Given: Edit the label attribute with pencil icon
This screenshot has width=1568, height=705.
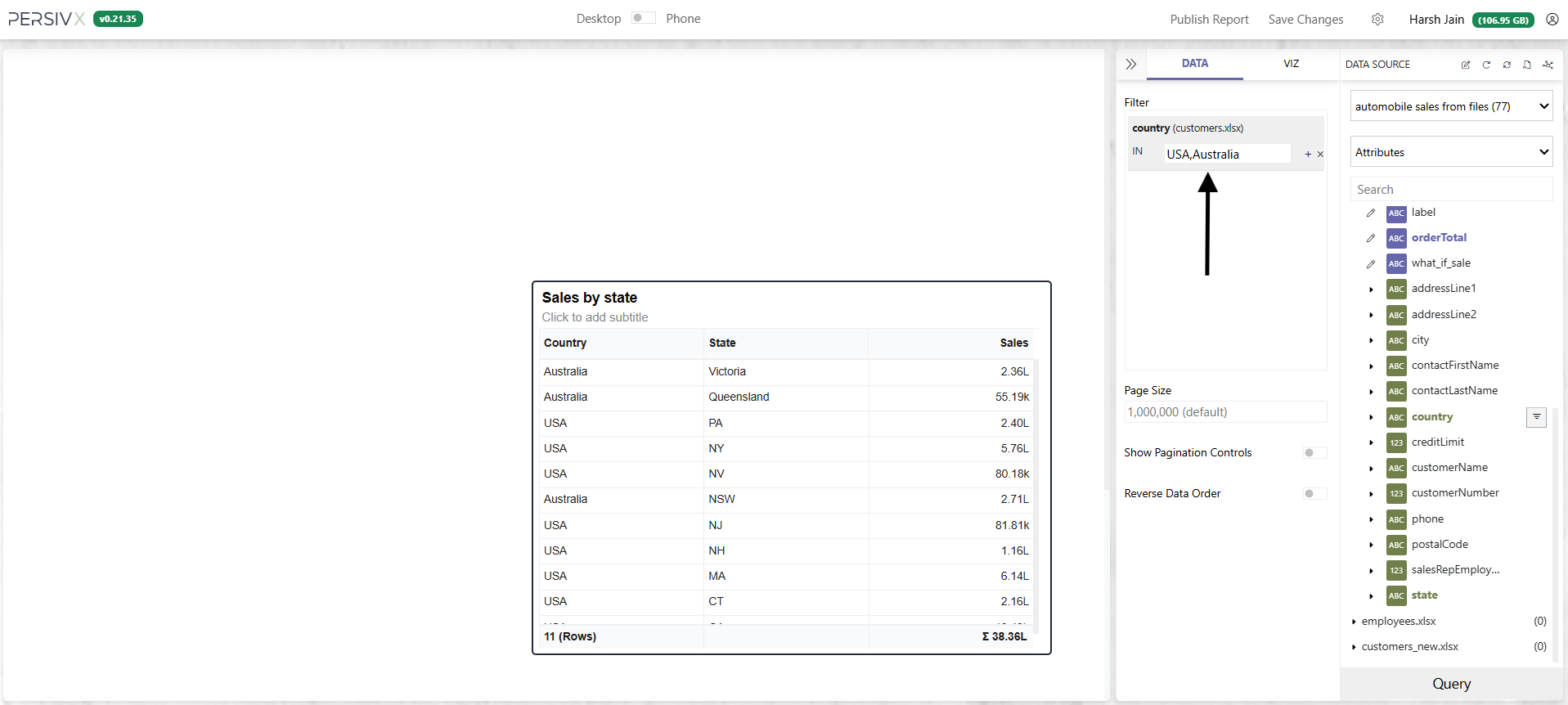Looking at the screenshot, I should pos(1371,213).
